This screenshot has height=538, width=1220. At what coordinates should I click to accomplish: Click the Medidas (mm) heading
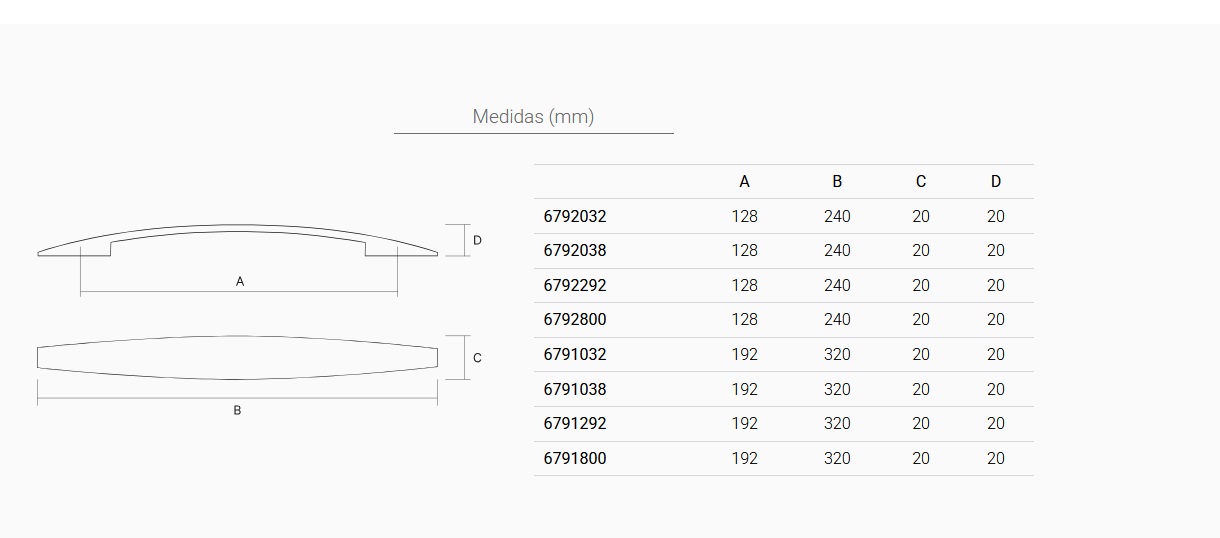click(x=533, y=117)
